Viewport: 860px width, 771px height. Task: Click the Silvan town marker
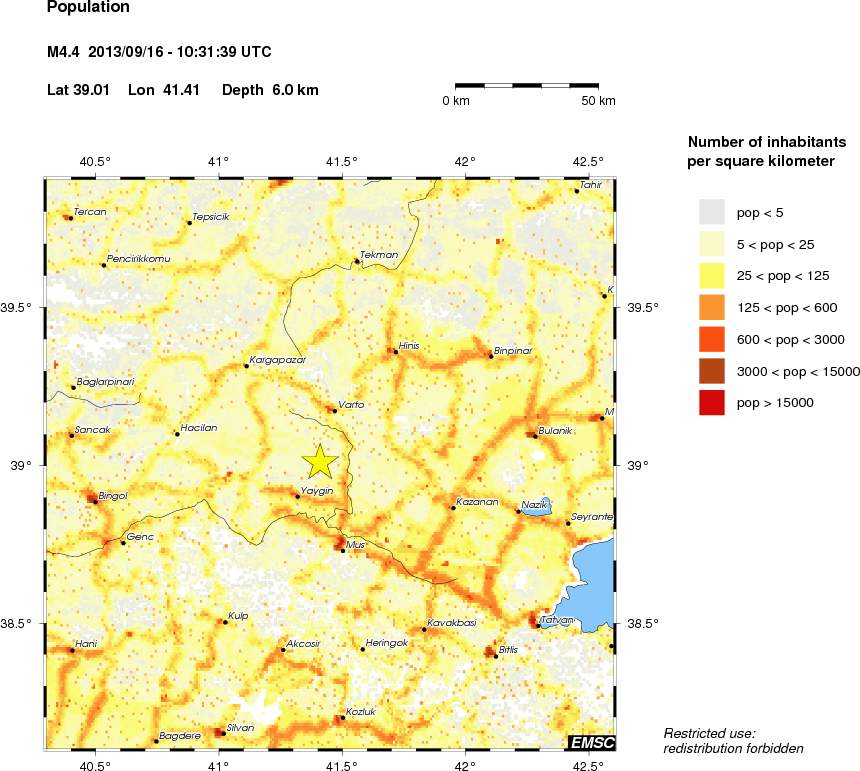(223, 733)
